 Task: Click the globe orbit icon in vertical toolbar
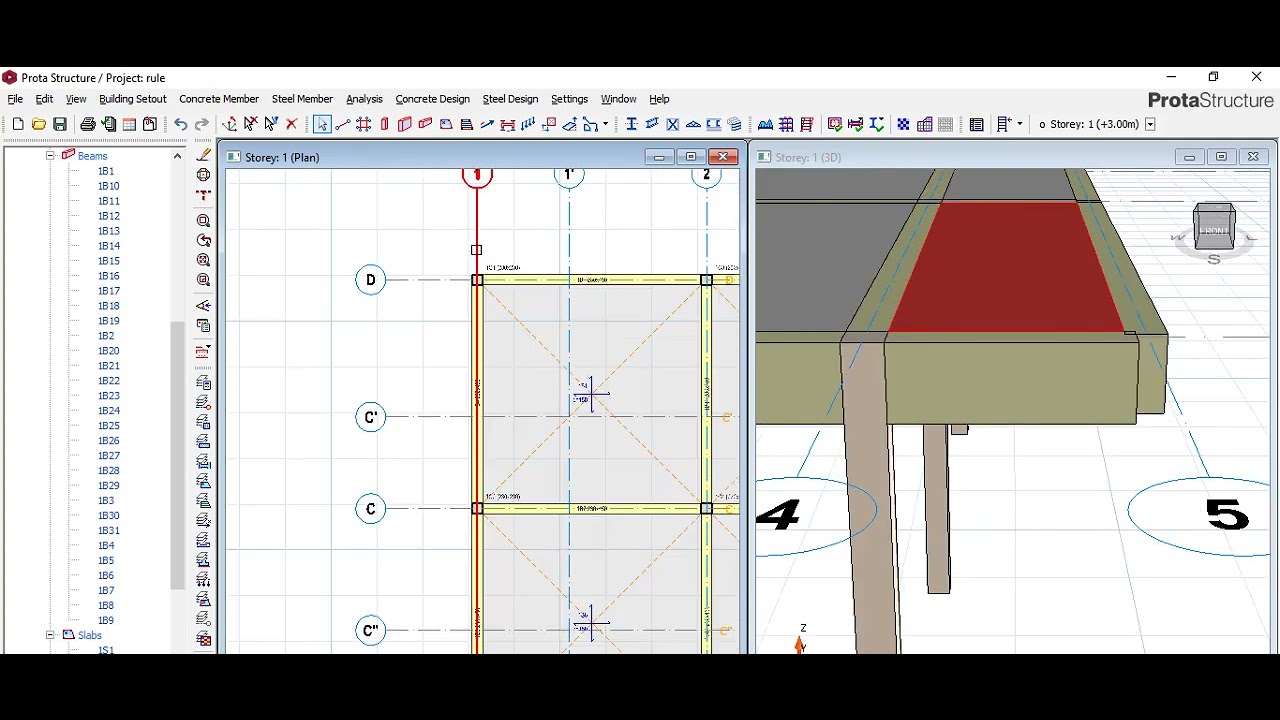pos(204,175)
